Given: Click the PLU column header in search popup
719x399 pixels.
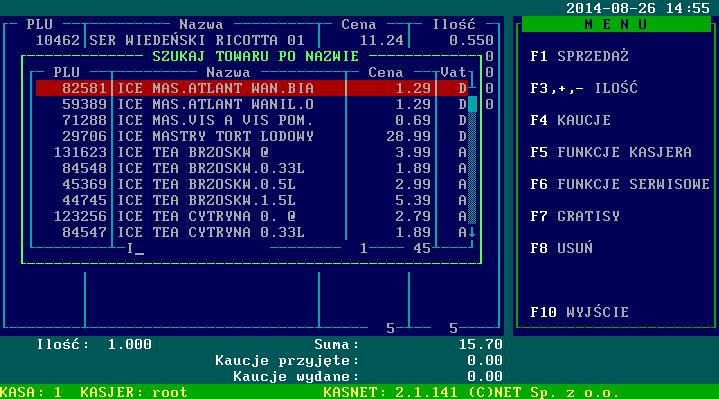Looking at the screenshot, I should (x=66, y=72).
